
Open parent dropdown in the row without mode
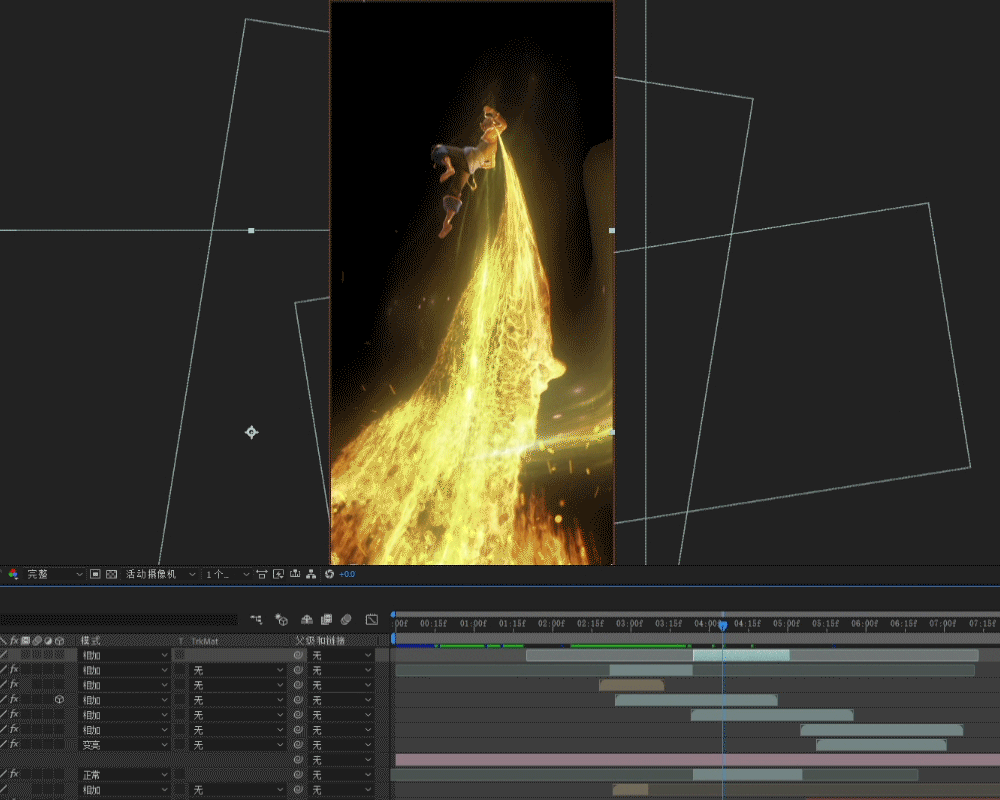coord(341,760)
